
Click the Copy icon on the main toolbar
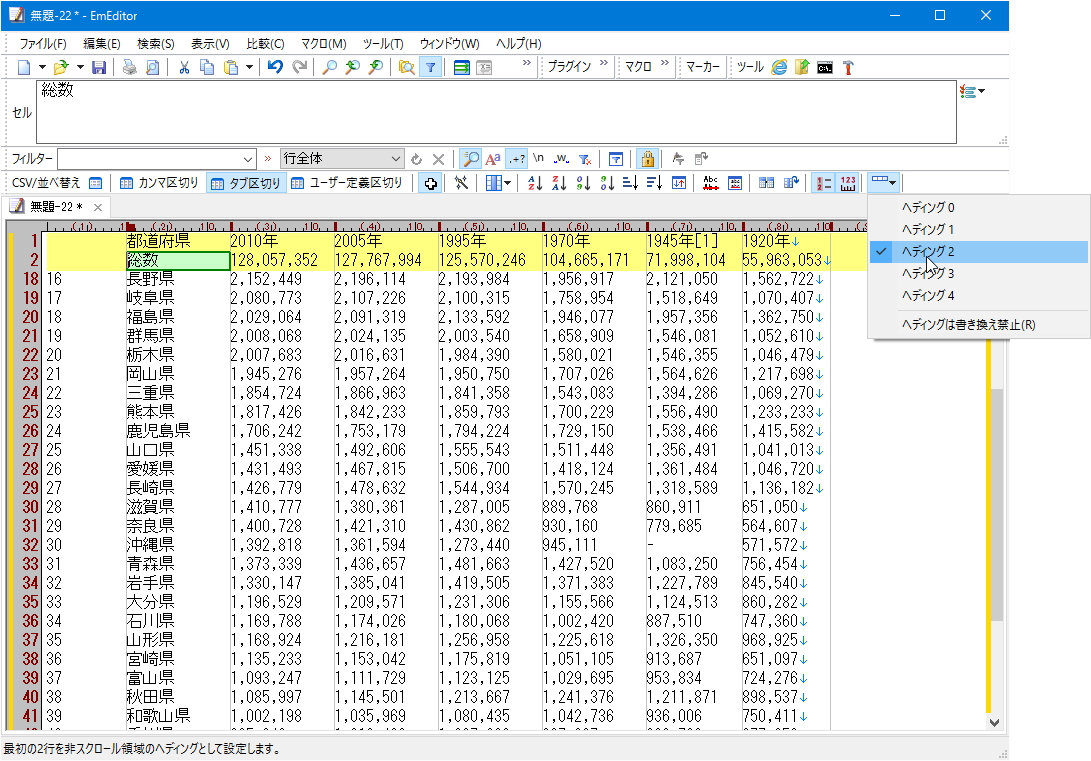207,65
